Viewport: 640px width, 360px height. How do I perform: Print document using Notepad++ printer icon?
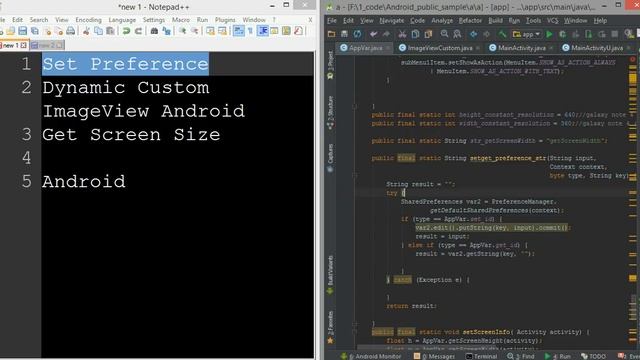[x=71, y=31]
